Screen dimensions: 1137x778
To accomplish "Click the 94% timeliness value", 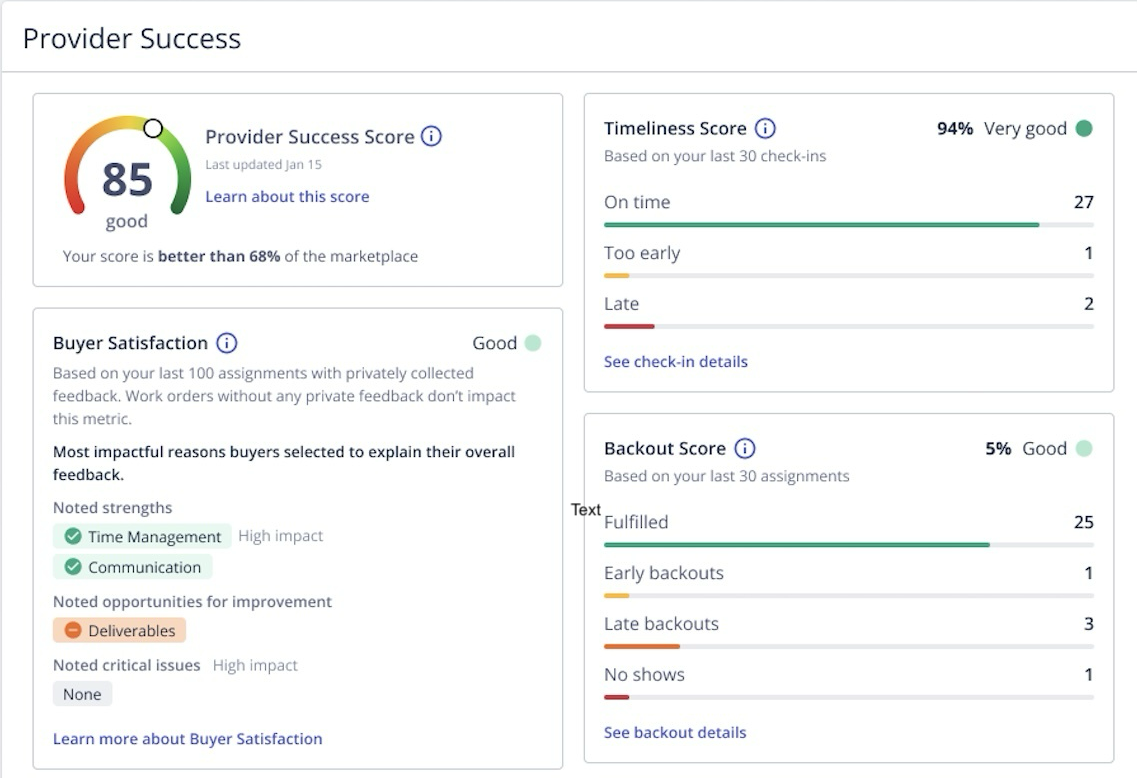I will [x=955, y=129].
